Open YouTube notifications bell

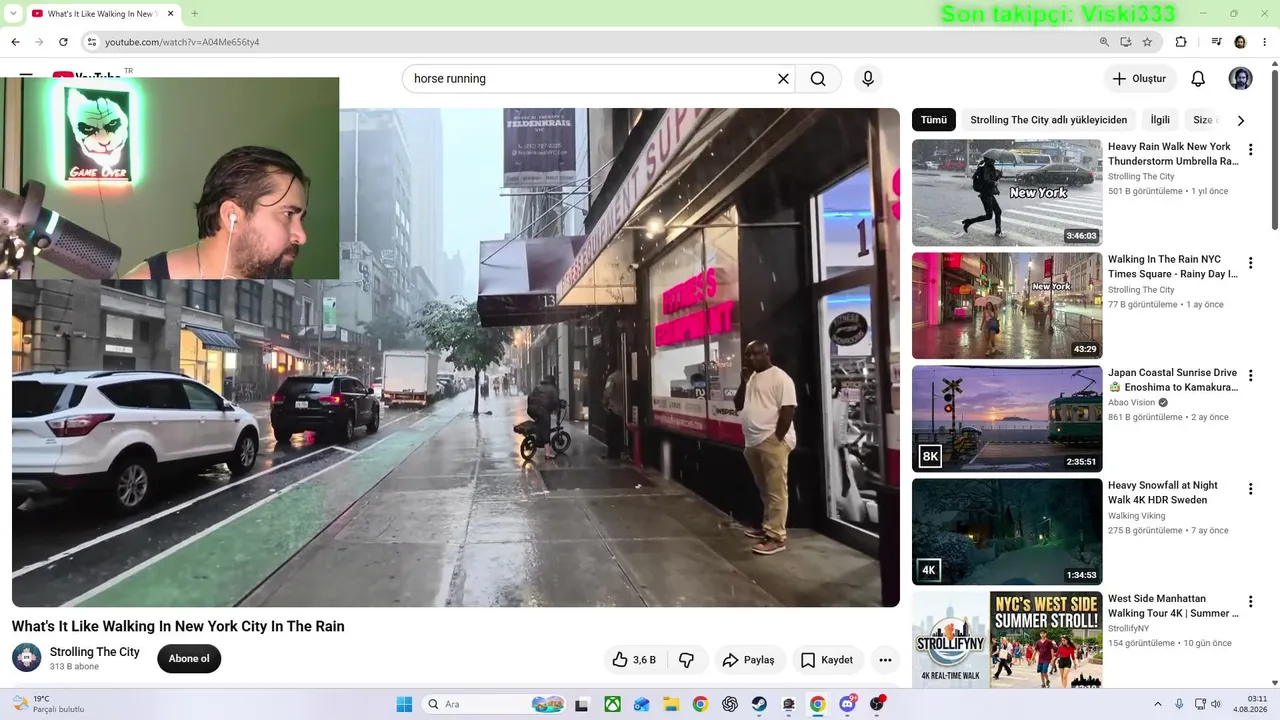1198,79
